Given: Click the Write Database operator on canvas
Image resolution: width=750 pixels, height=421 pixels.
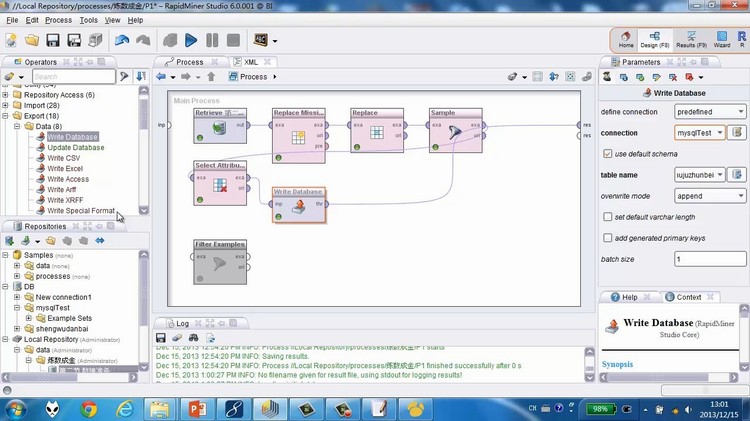Looking at the screenshot, I should (x=299, y=205).
